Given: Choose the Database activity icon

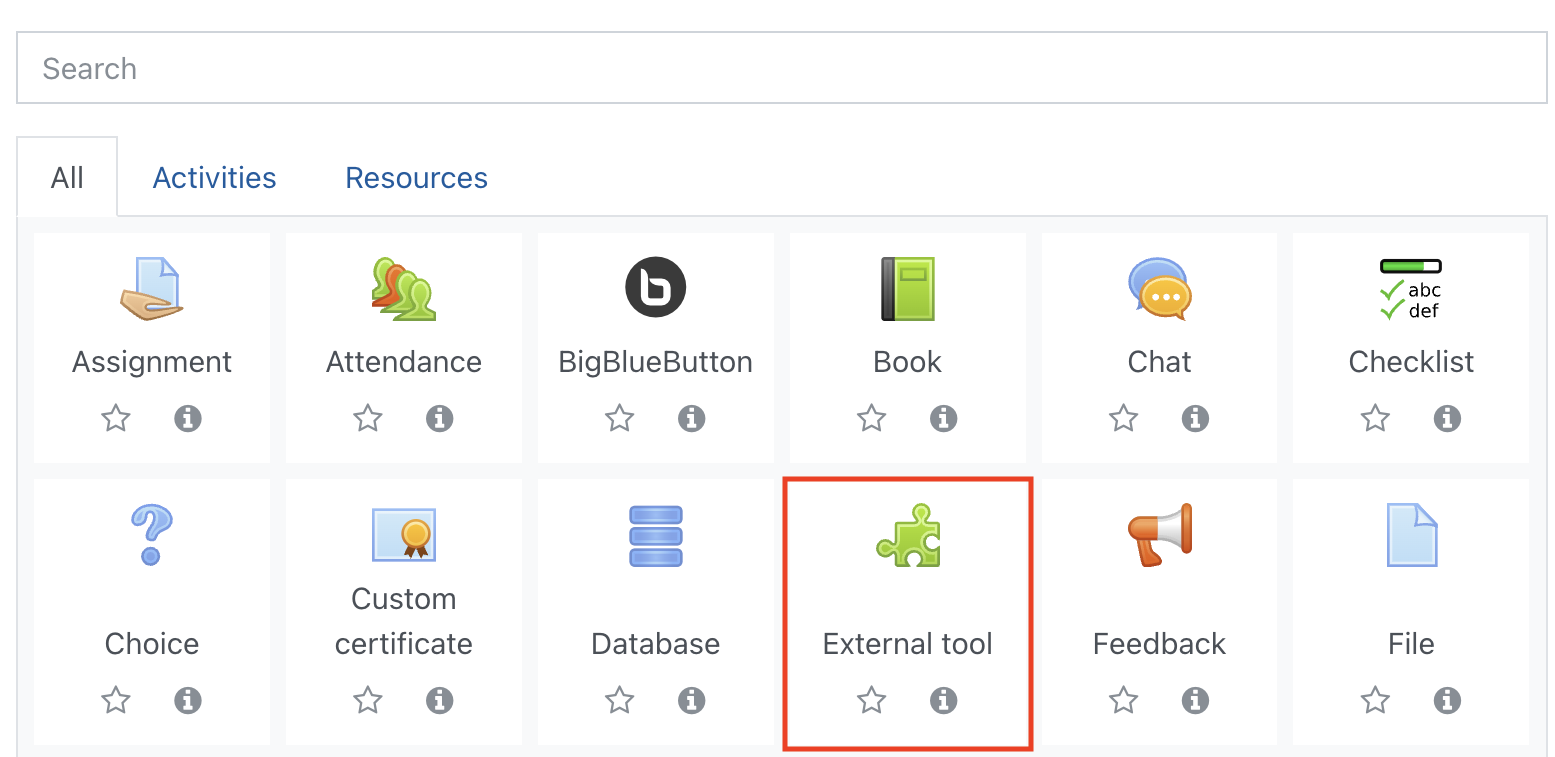Looking at the screenshot, I should click(655, 536).
